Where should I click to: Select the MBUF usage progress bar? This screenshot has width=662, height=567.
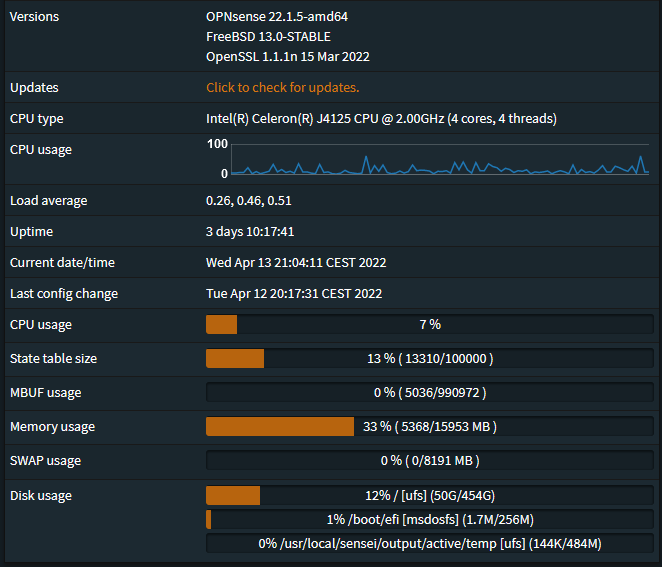(429, 392)
